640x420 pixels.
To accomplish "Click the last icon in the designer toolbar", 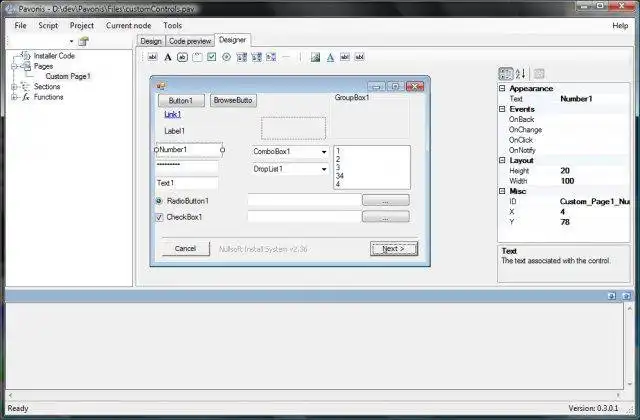I will (x=360, y=57).
